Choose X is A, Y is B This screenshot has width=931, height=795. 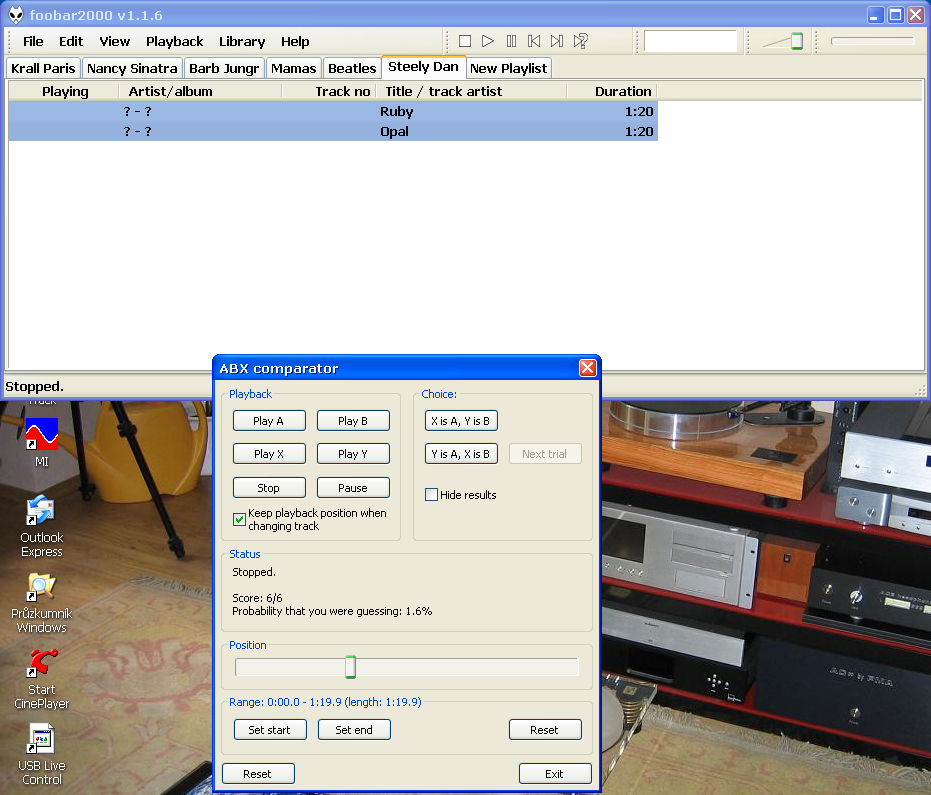click(461, 421)
